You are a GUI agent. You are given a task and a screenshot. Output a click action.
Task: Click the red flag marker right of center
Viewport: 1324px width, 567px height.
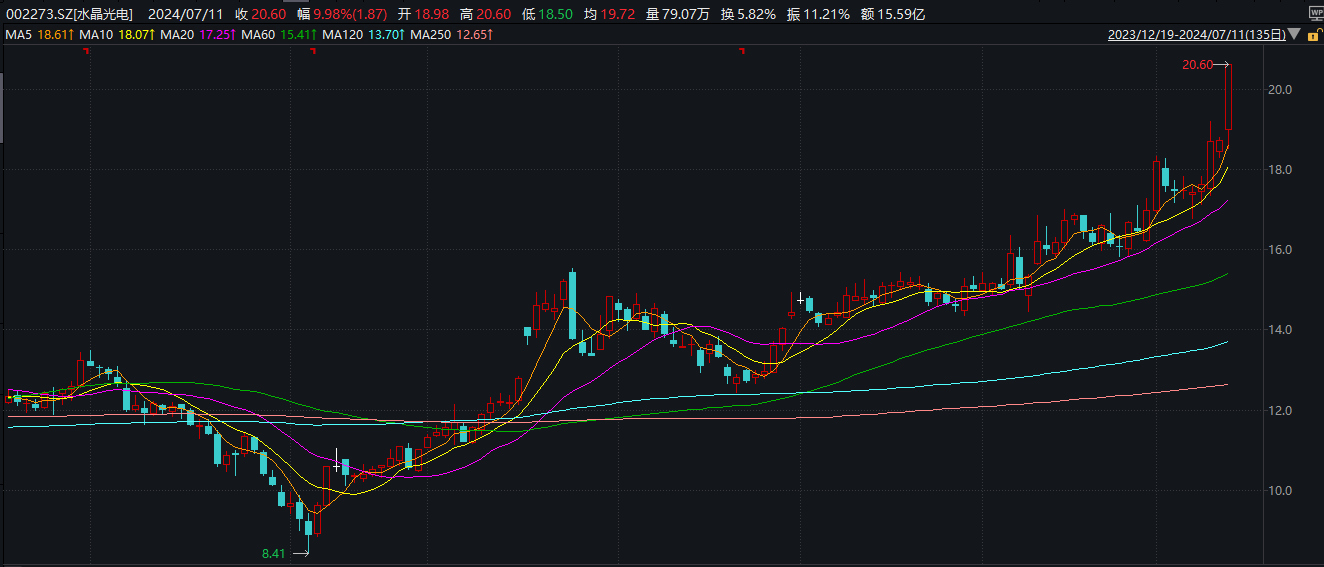741,51
